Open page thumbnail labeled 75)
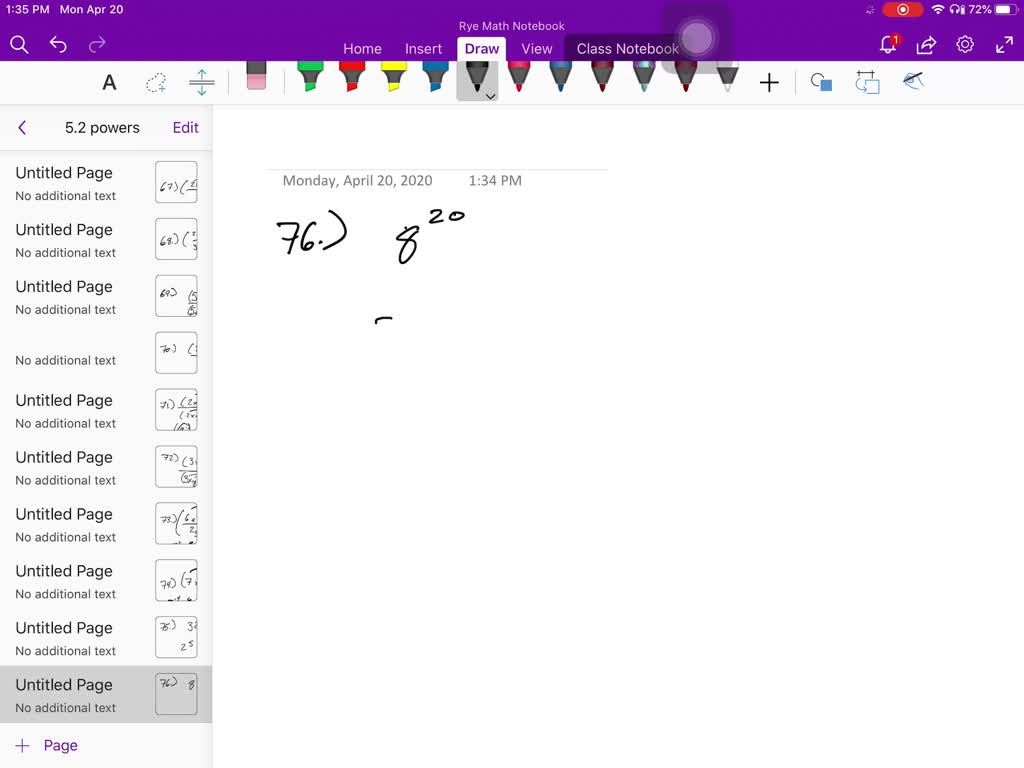The width and height of the screenshot is (1024, 768). click(176, 638)
